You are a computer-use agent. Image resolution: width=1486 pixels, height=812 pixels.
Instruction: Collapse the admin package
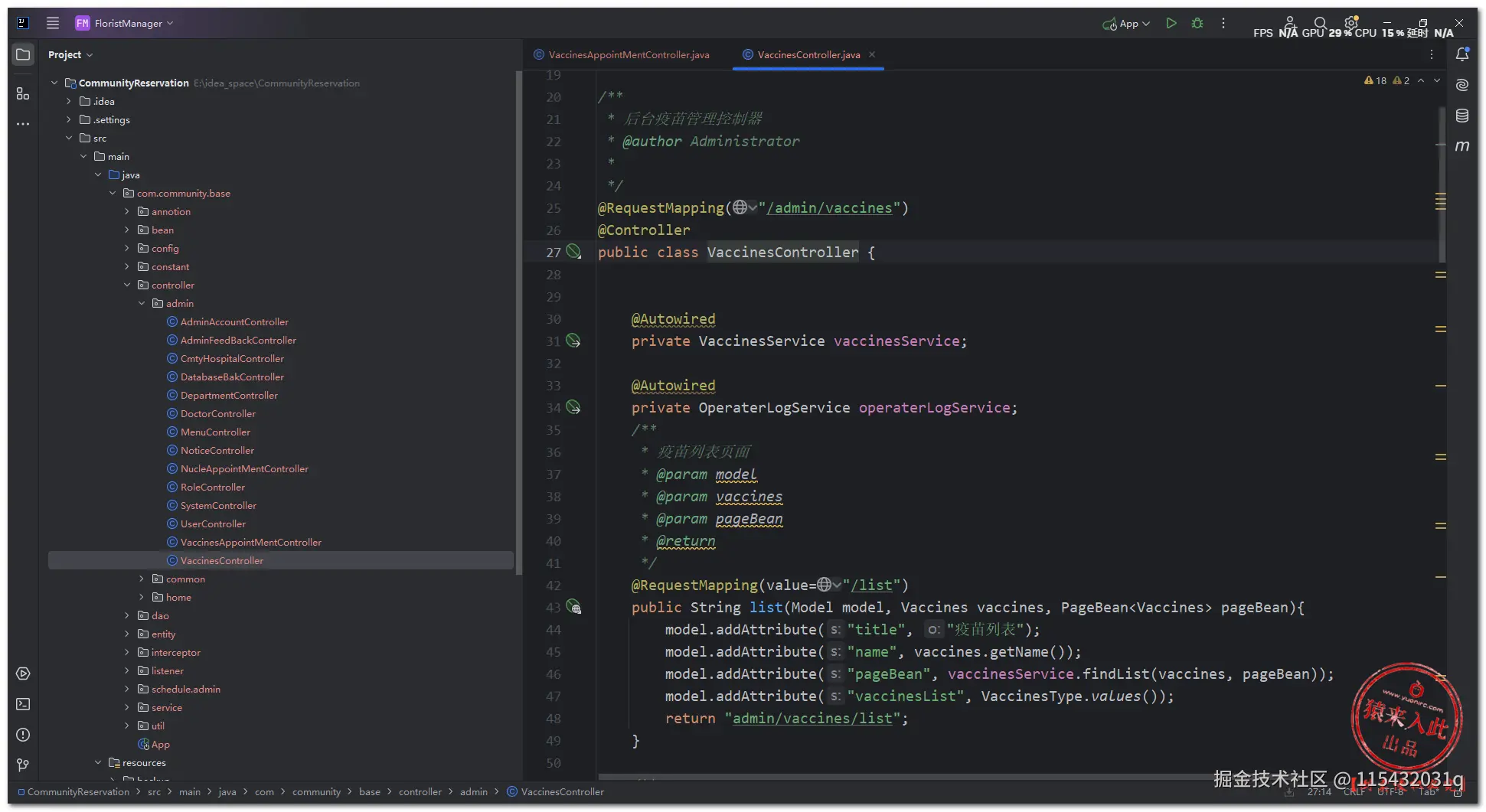(x=142, y=303)
